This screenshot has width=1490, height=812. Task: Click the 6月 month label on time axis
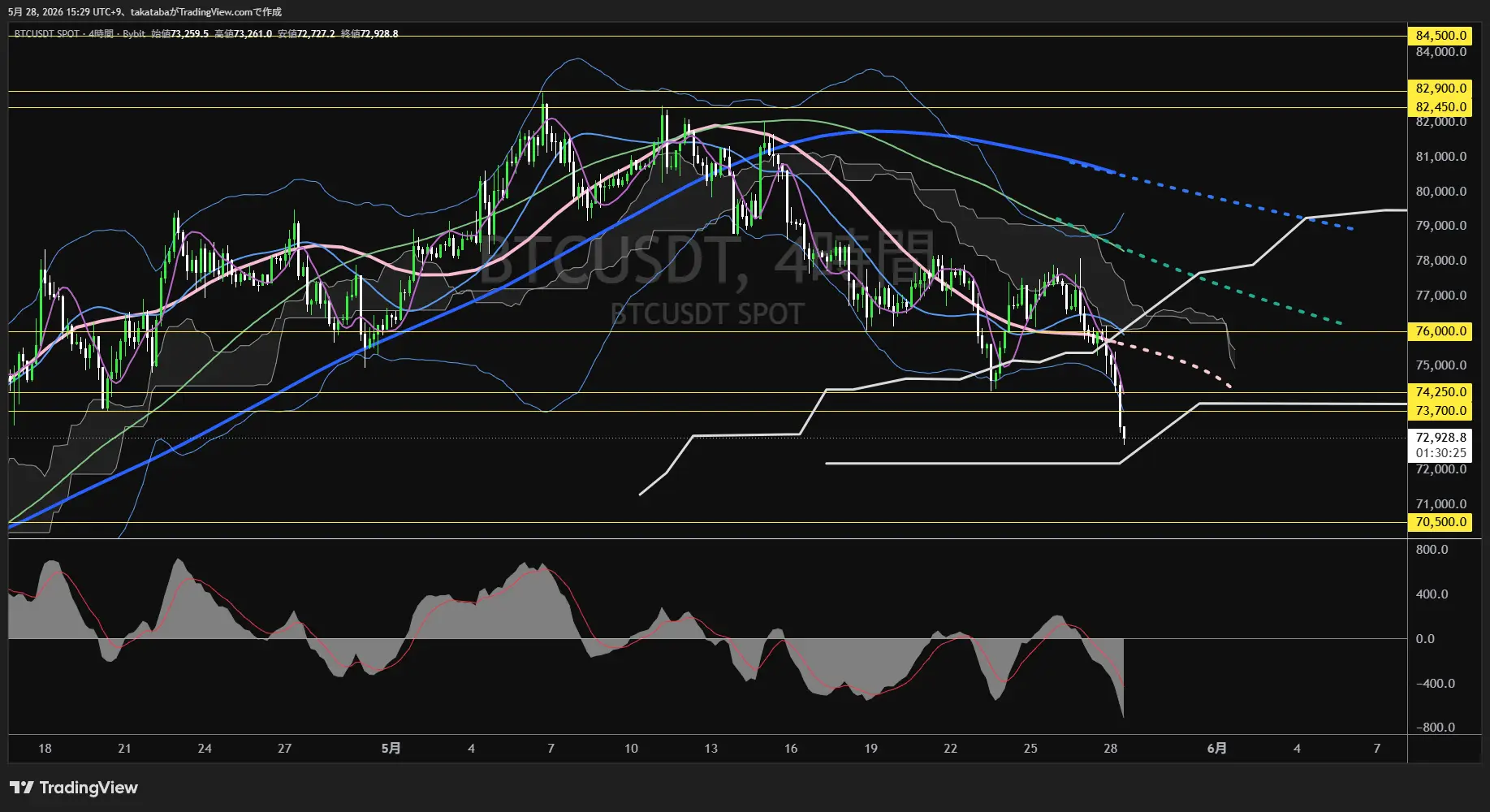(x=1216, y=749)
